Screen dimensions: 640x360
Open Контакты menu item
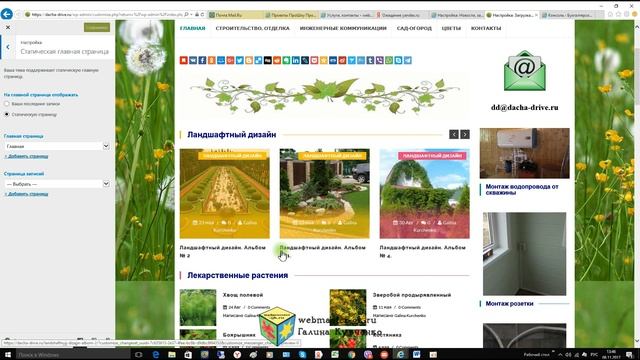point(486,28)
